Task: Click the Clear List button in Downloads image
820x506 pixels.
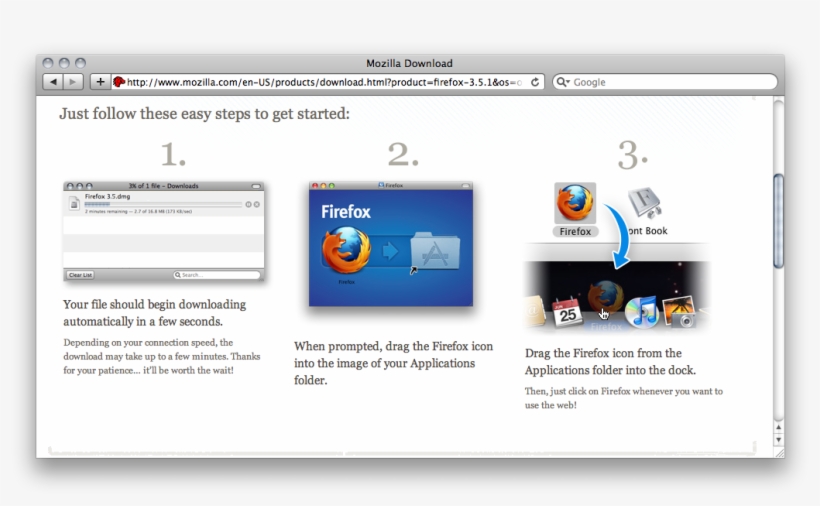Action: point(81,275)
